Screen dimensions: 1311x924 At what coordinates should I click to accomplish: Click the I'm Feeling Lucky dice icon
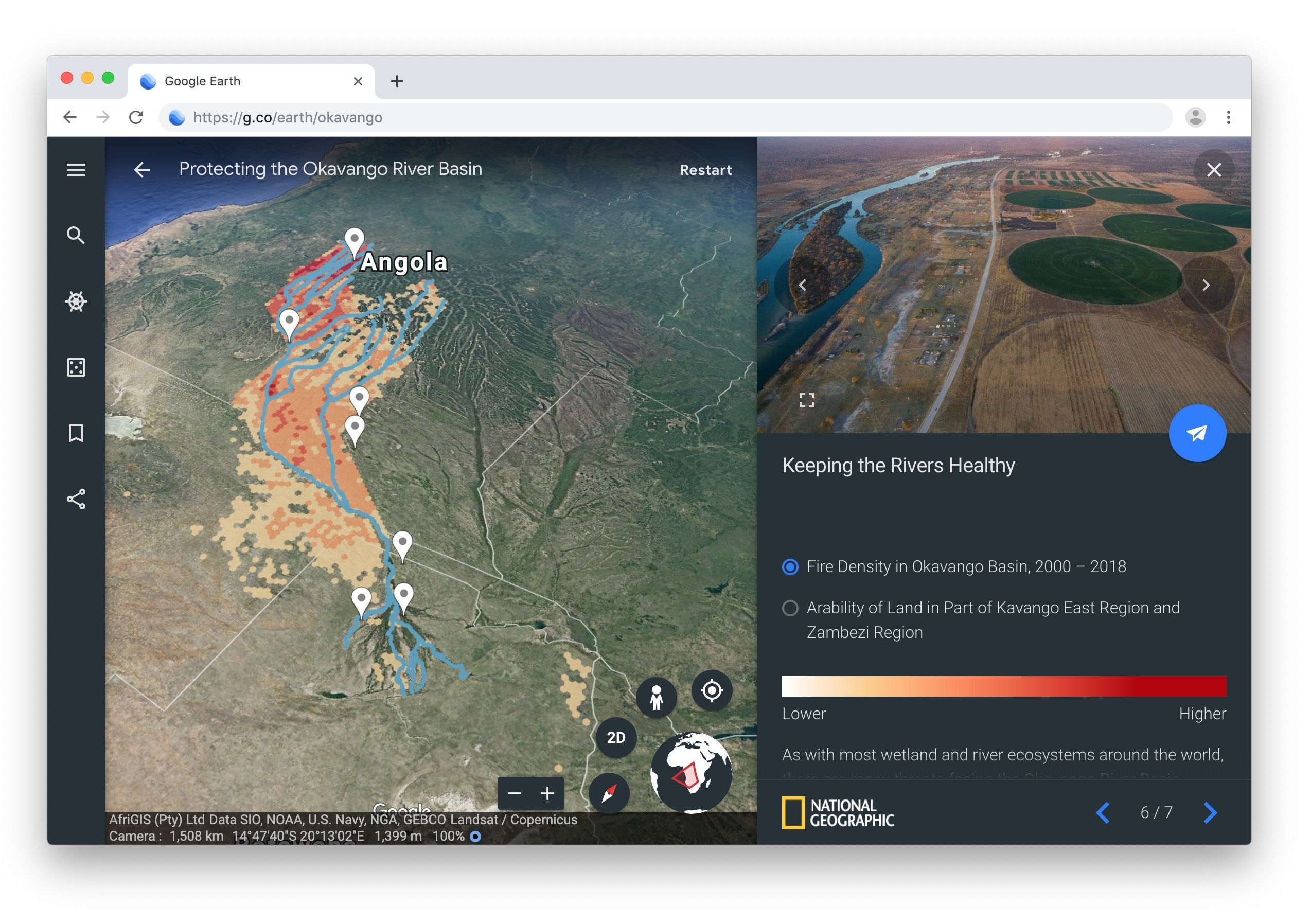[76, 368]
